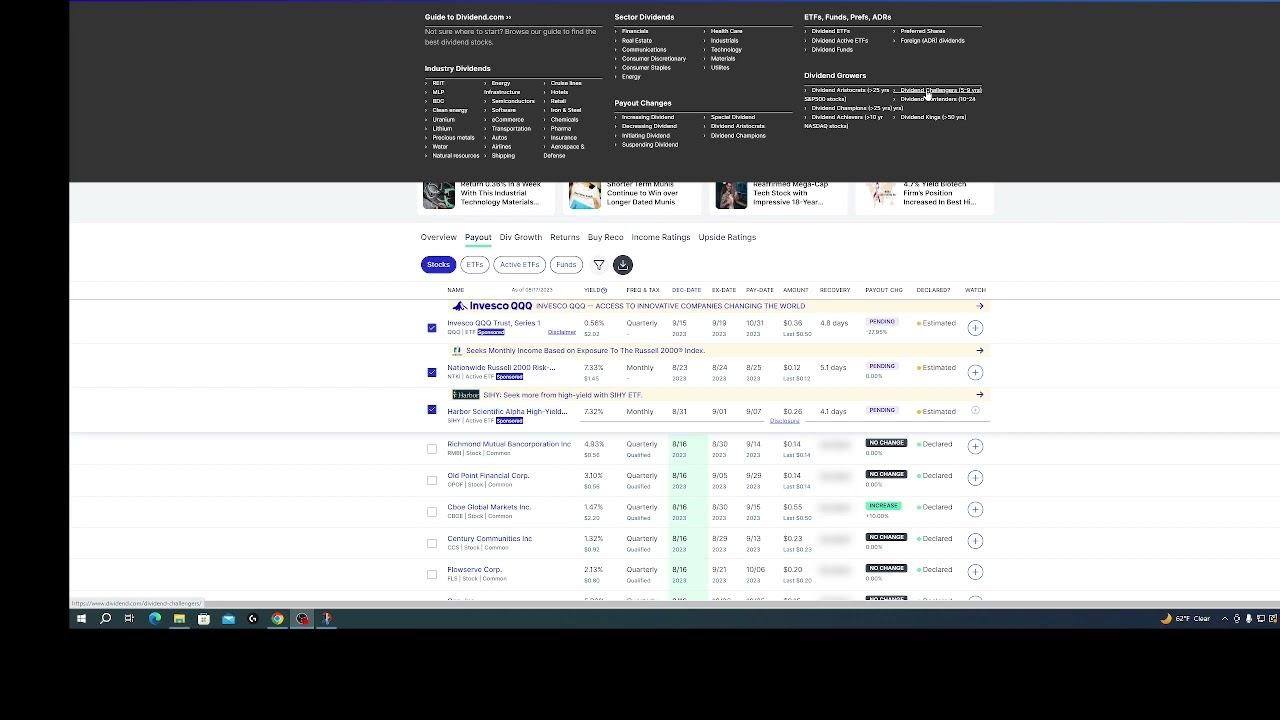
Task: Open Guide to Dividend.com link
Action: pyautogui.click(x=467, y=17)
